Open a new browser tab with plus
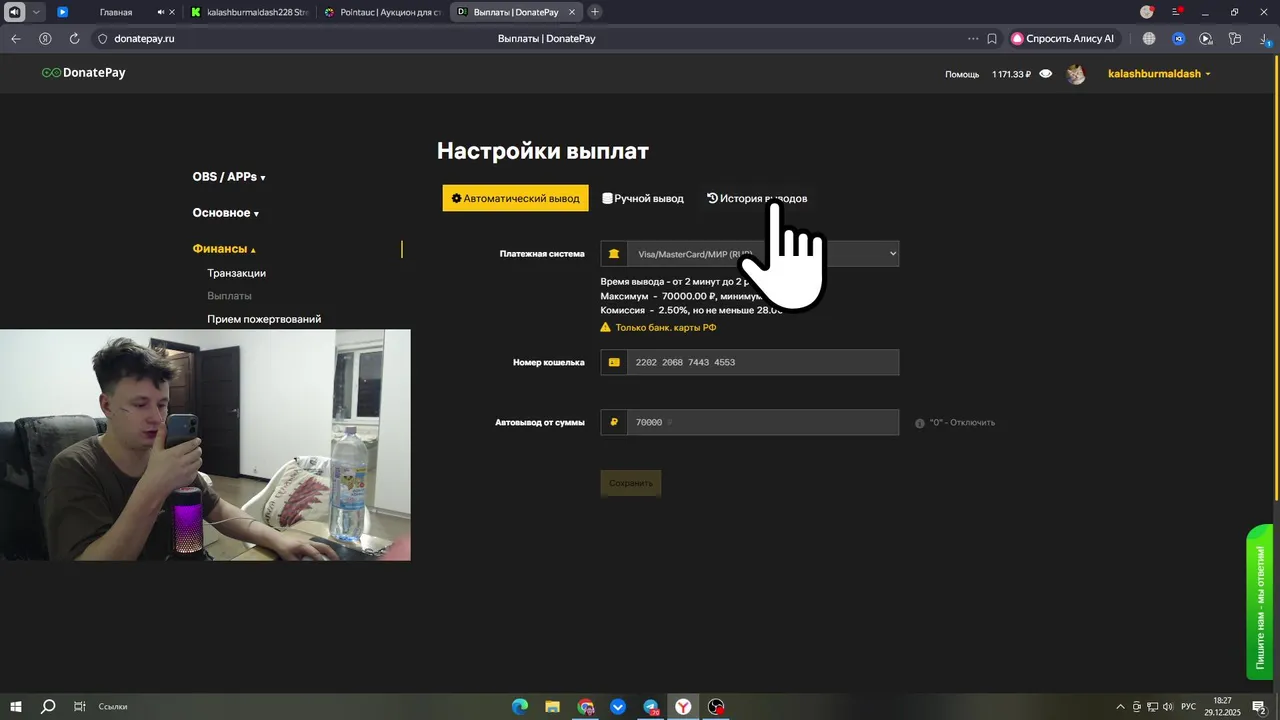1280x720 pixels. (595, 12)
